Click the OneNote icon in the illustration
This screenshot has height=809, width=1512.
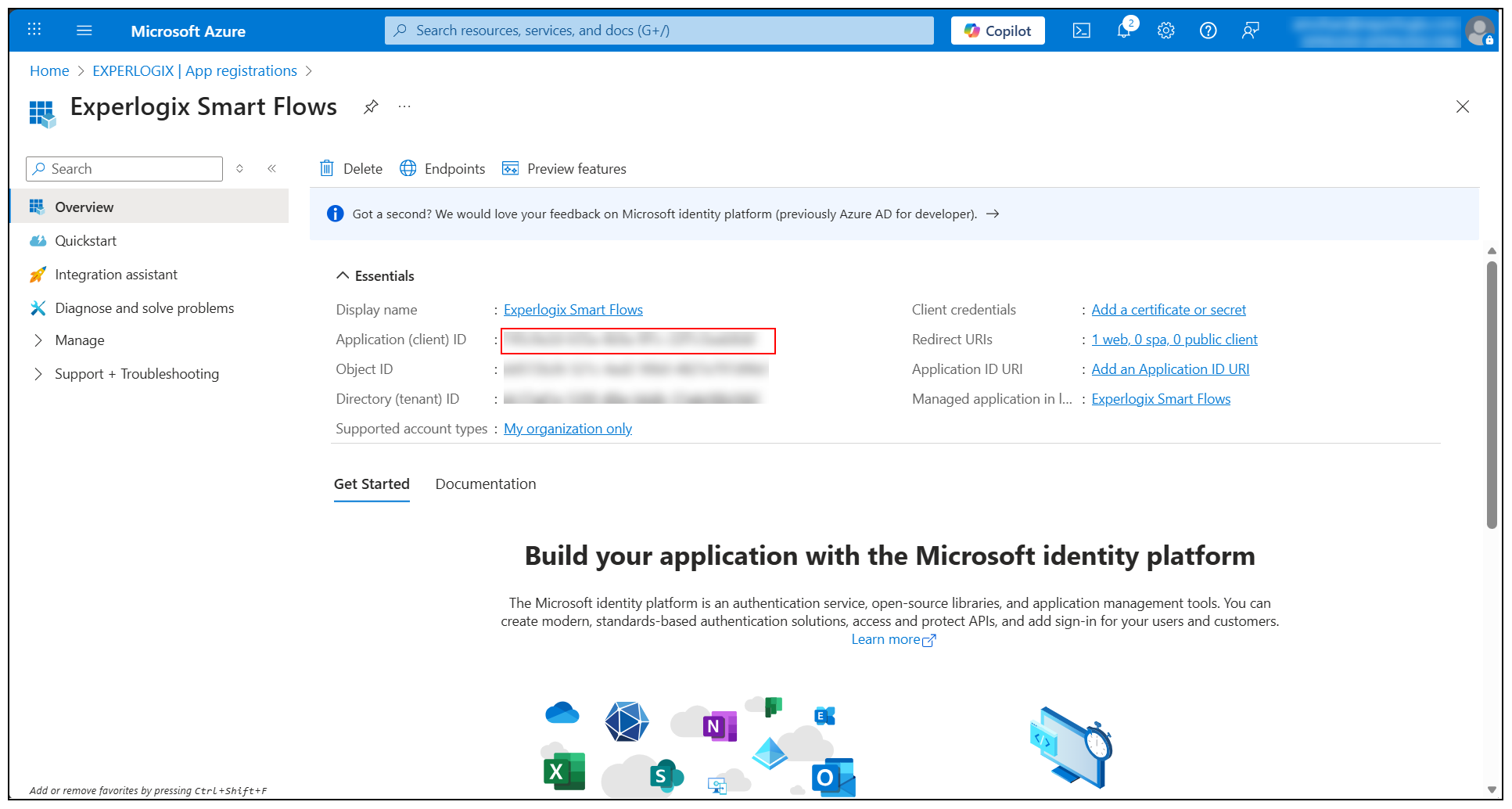720,726
